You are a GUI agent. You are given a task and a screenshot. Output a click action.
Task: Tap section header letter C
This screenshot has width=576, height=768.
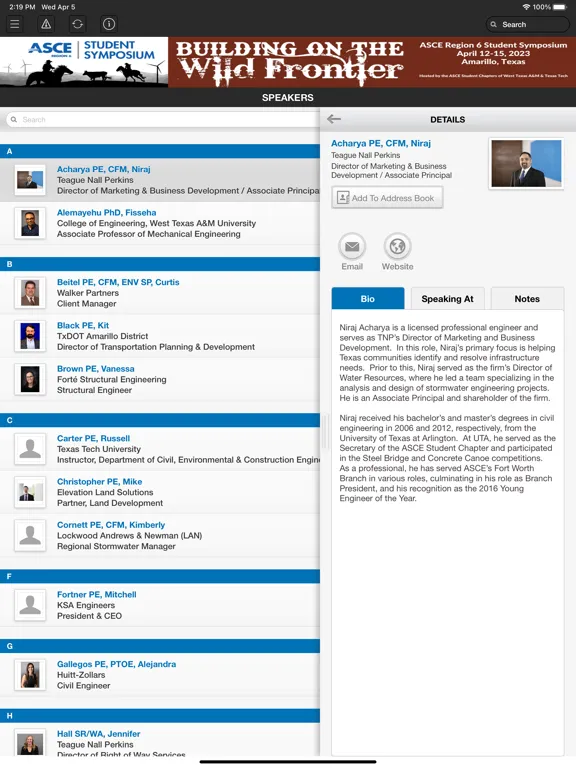point(9,421)
